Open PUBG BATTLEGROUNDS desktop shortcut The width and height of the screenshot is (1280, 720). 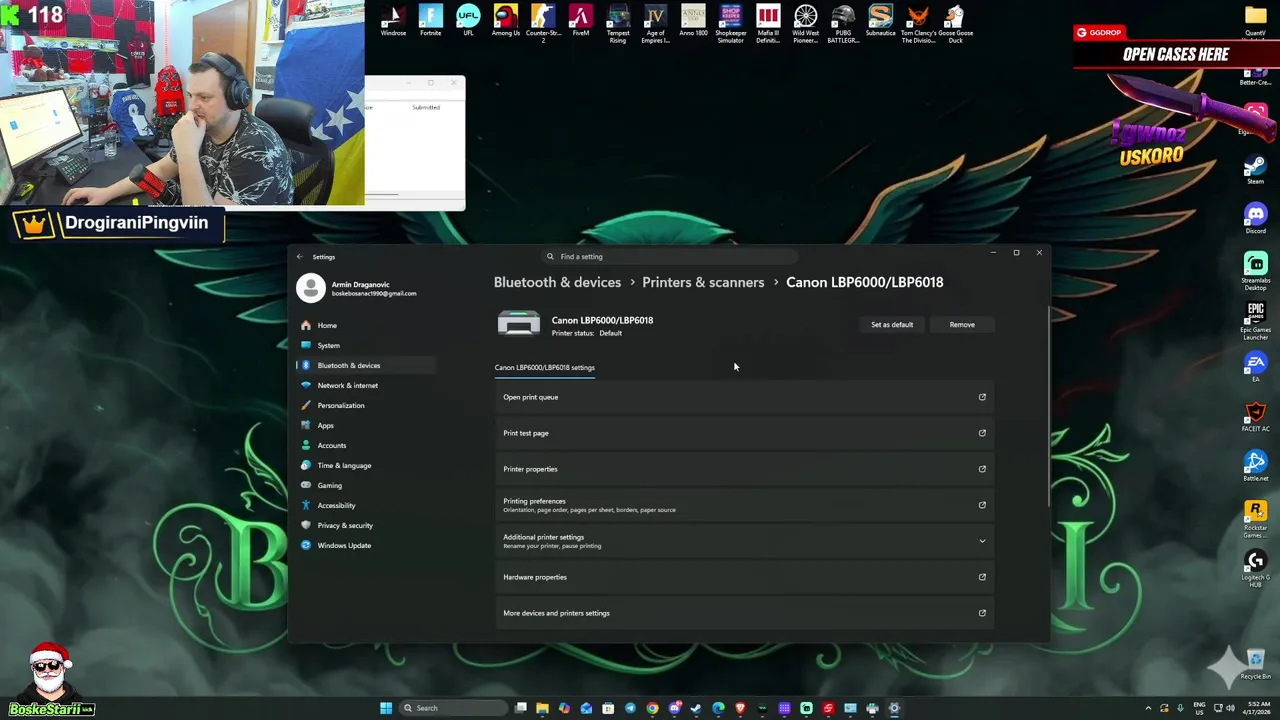[x=843, y=24]
